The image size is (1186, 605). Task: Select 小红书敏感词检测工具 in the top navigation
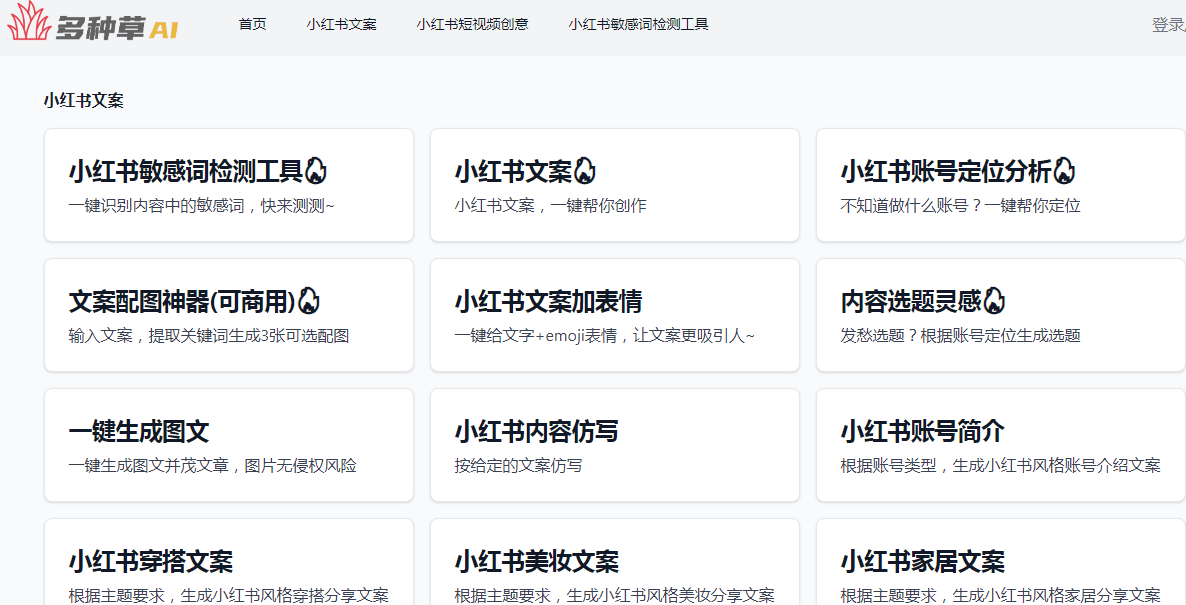tap(638, 24)
